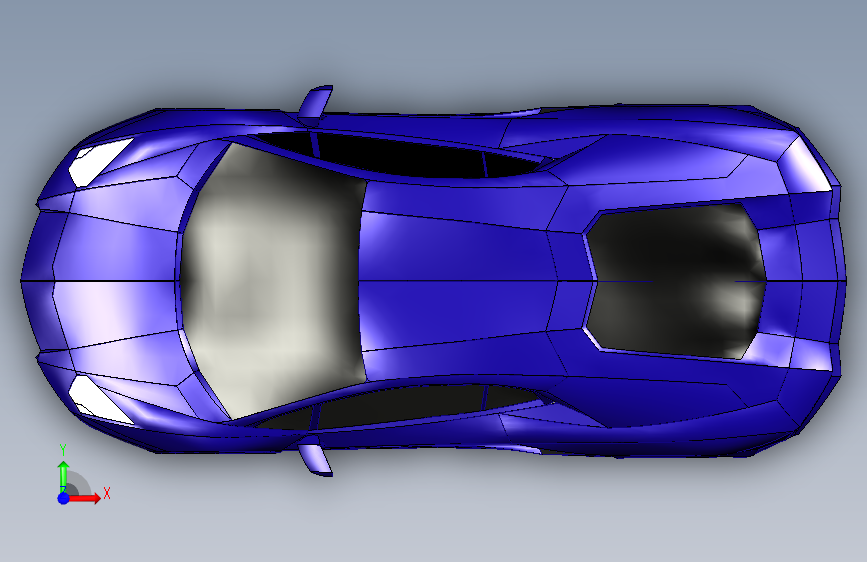Select the blue roof panel between the glass areas
Screen dimensions: 867x562
pyautogui.click(x=459, y=281)
